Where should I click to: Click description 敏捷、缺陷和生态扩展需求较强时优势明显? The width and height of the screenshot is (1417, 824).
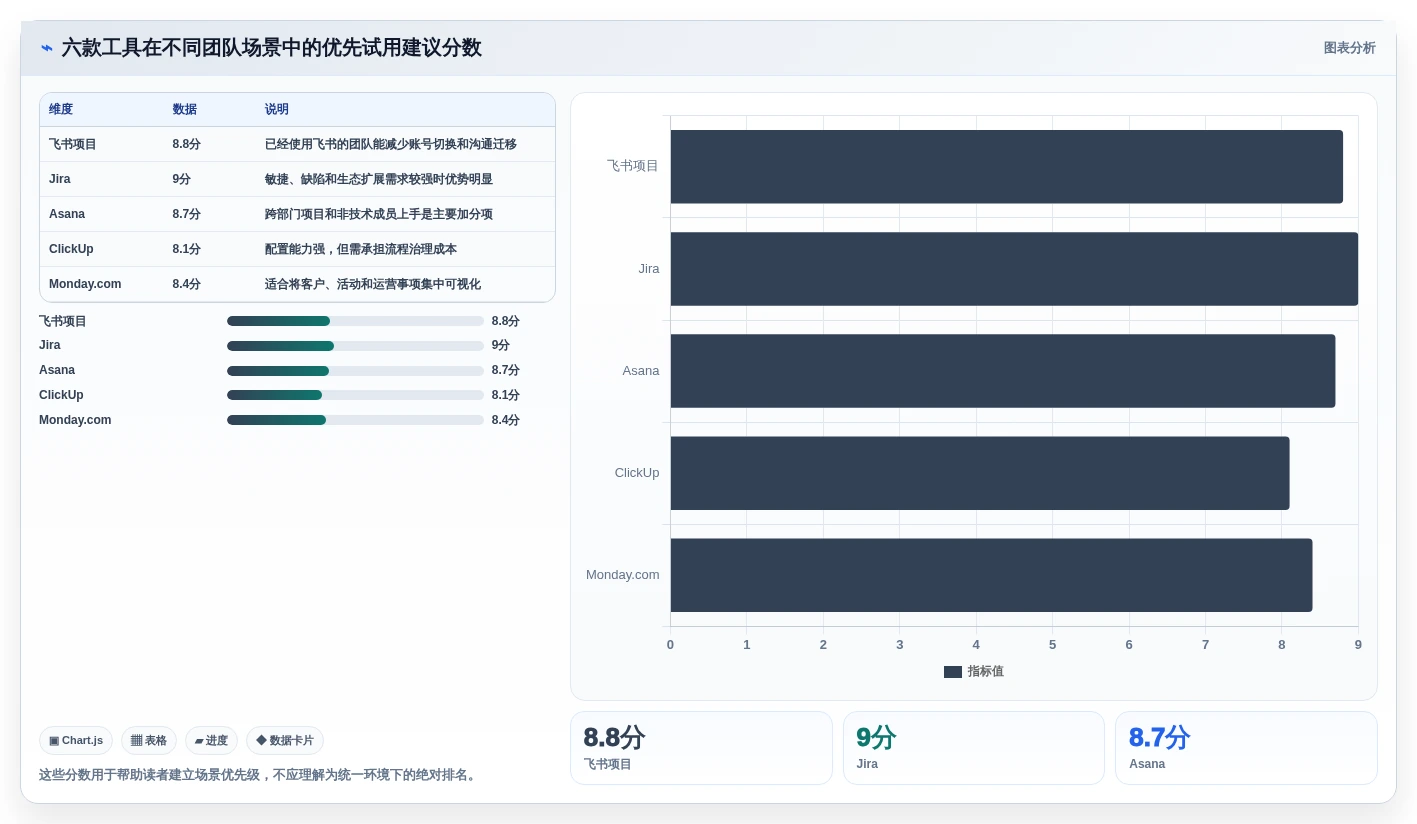click(x=379, y=179)
